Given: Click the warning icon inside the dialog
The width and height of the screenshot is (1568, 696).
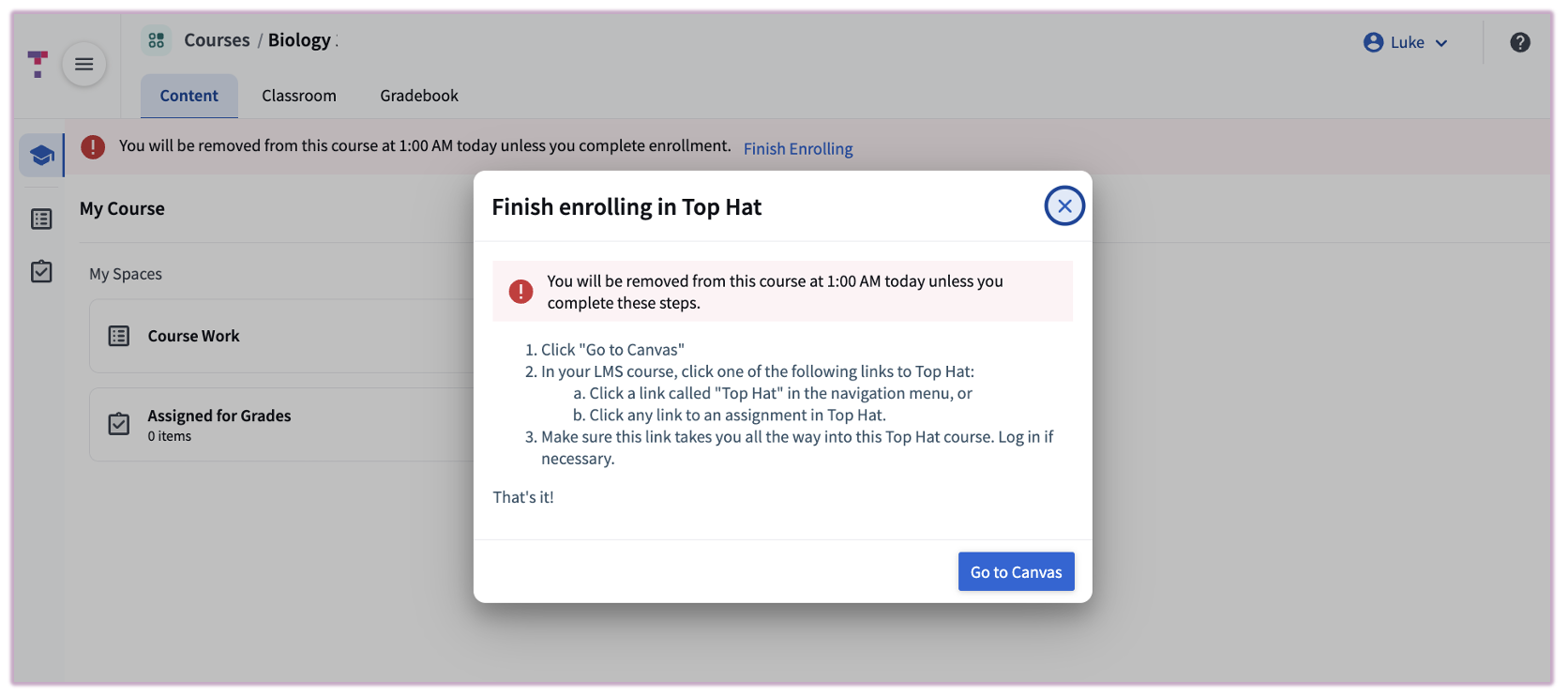Looking at the screenshot, I should 521,291.
